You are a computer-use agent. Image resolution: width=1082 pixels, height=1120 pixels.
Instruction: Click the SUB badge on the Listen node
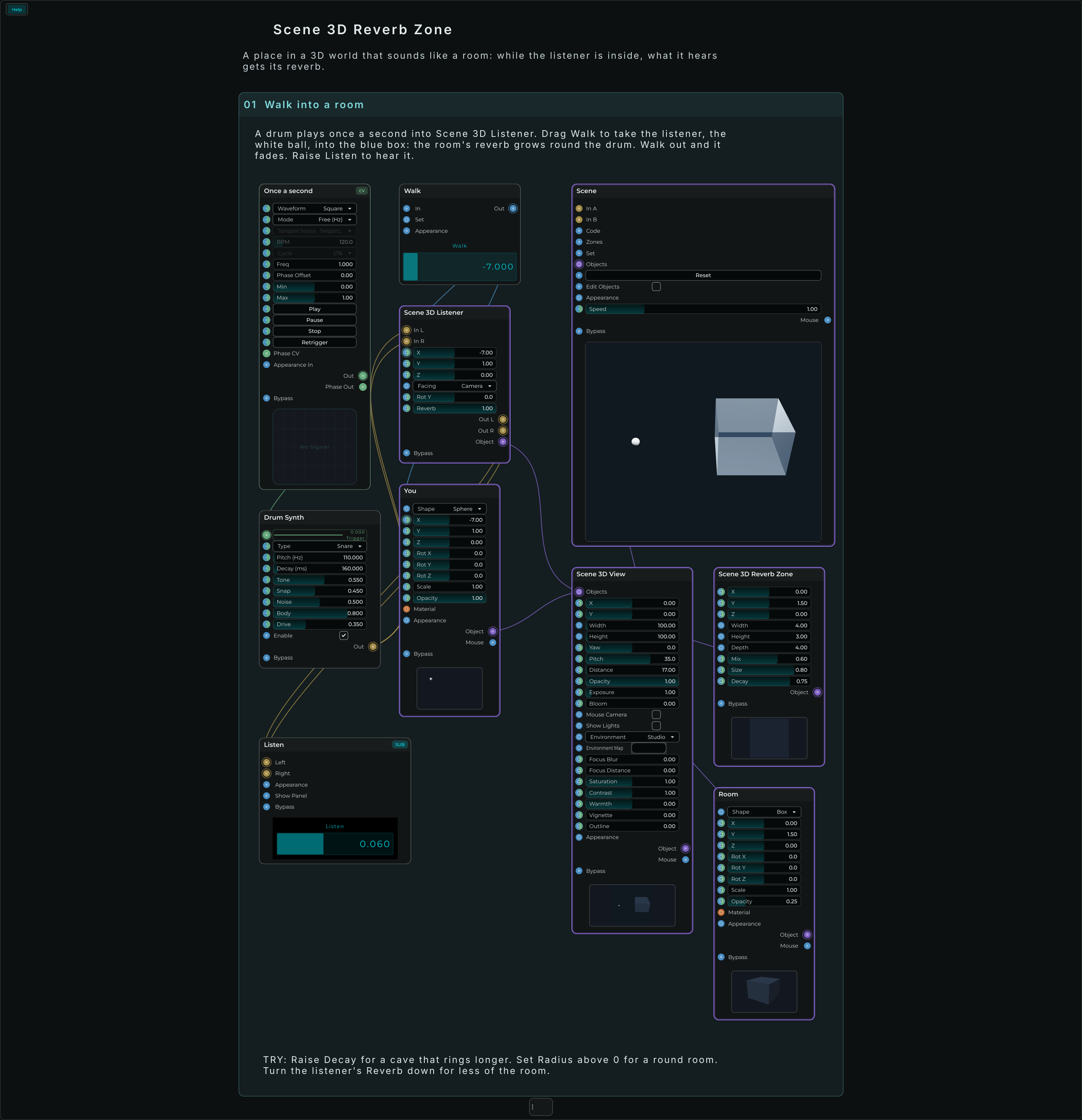[399, 744]
